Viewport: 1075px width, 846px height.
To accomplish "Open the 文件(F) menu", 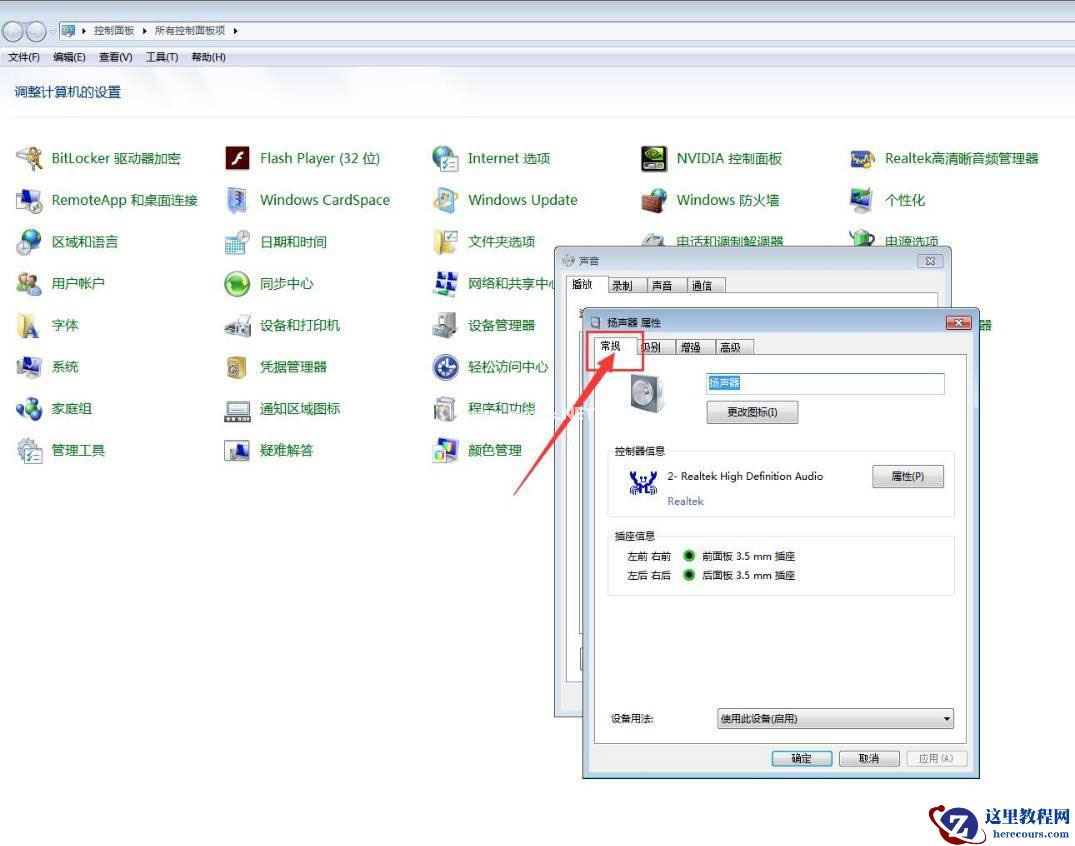I will 24,57.
